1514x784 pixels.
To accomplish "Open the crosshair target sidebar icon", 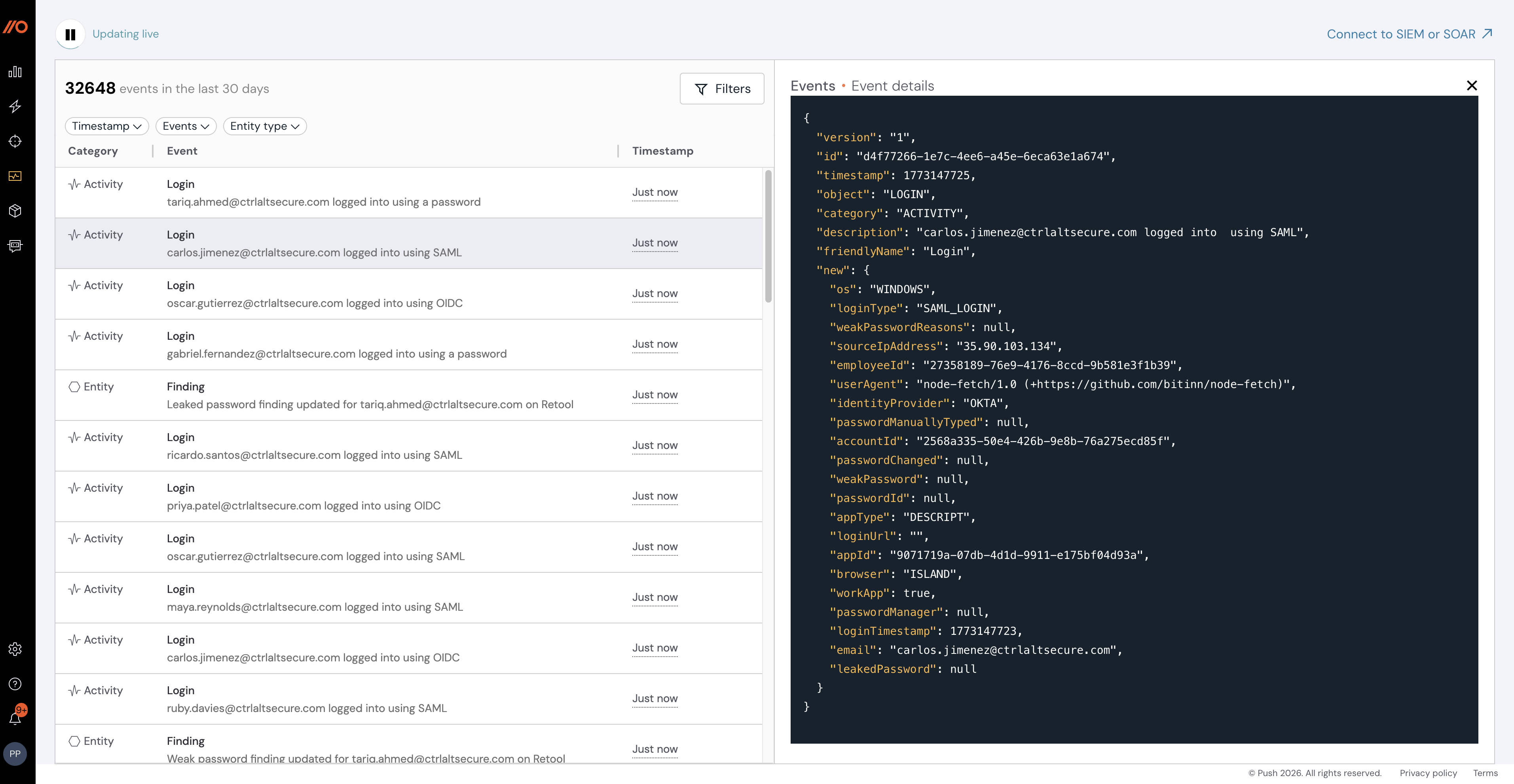I will click(x=15, y=141).
